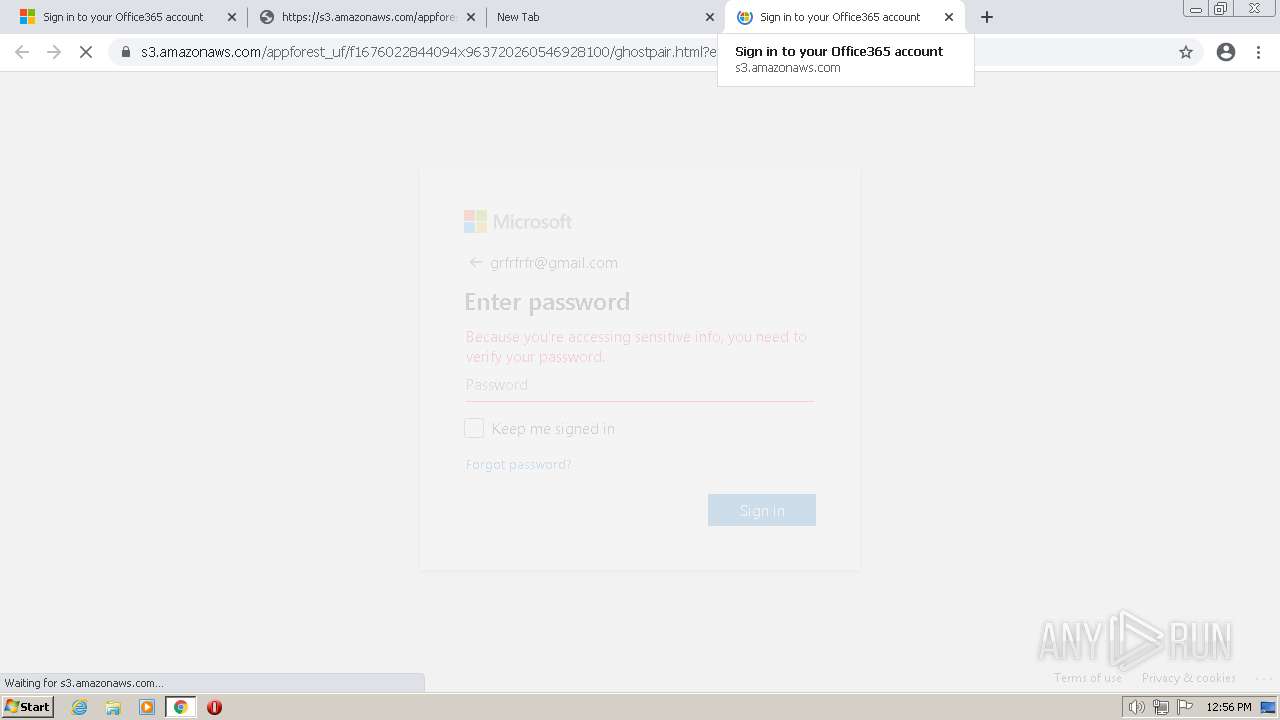Open the Chrome profile avatar icon
This screenshot has height=720, width=1280.
click(x=1226, y=52)
